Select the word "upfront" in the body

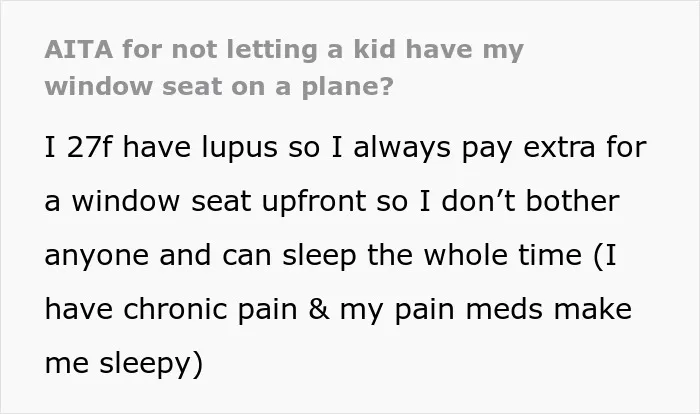click(x=313, y=202)
